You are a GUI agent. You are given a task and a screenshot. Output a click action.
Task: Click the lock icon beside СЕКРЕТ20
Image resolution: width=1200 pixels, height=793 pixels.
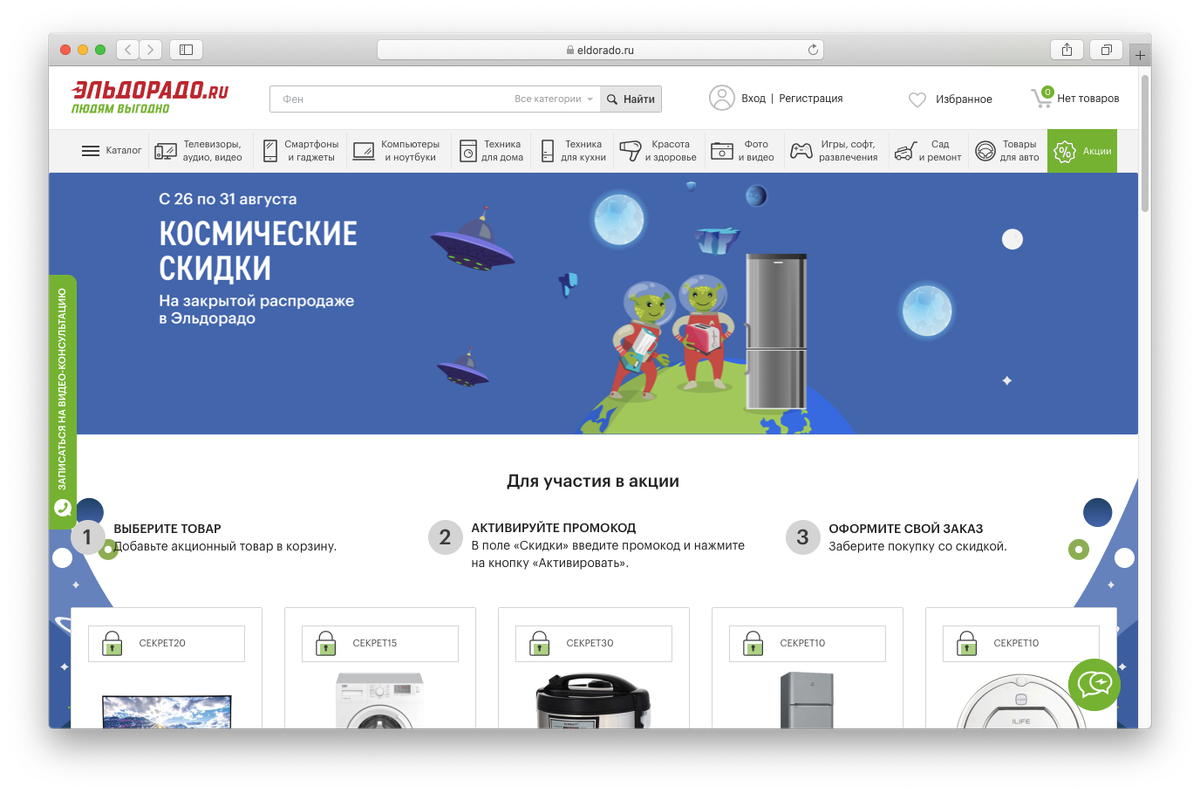tap(112, 643)
